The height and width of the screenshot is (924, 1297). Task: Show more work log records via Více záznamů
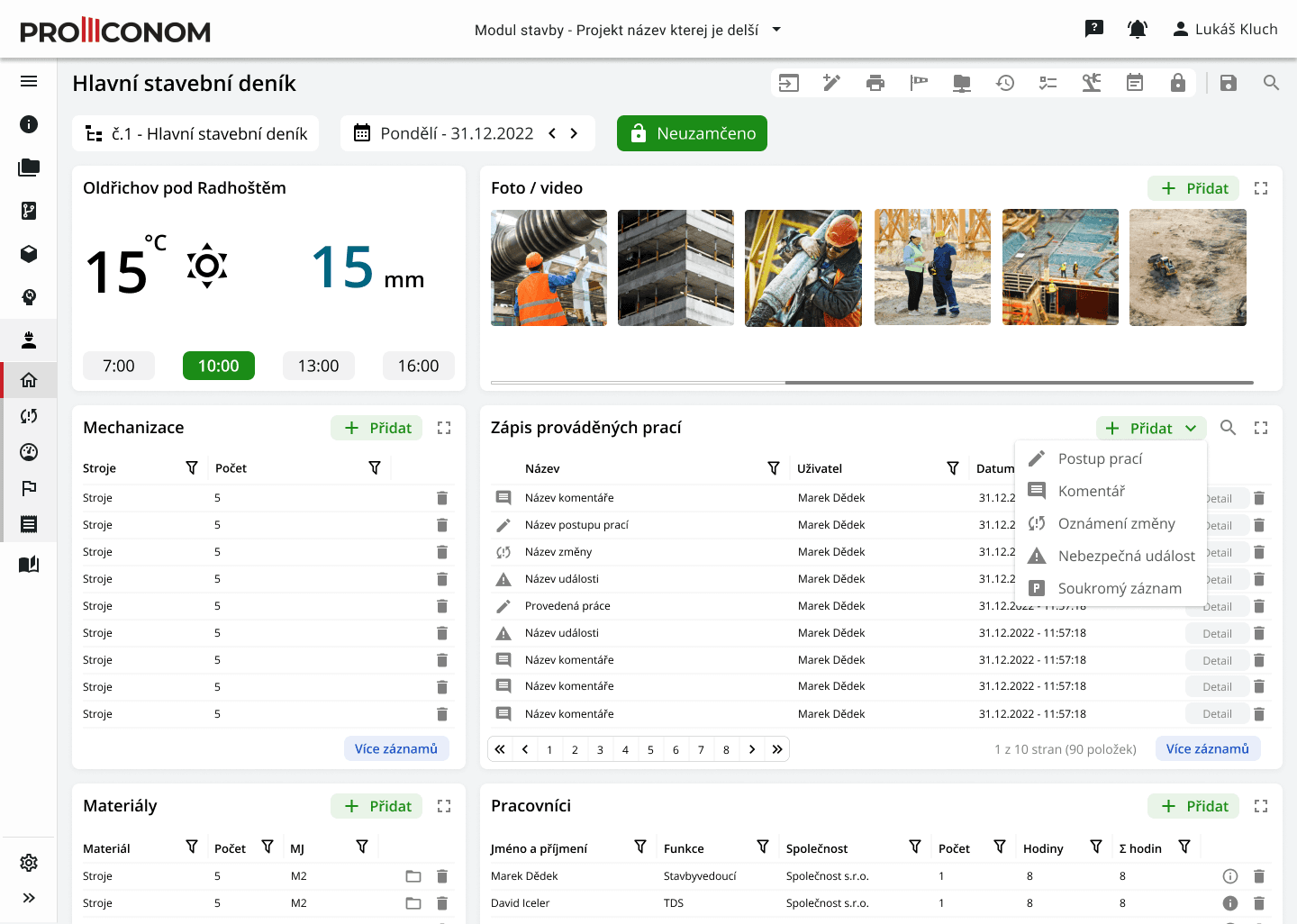tap(1208, 748)
